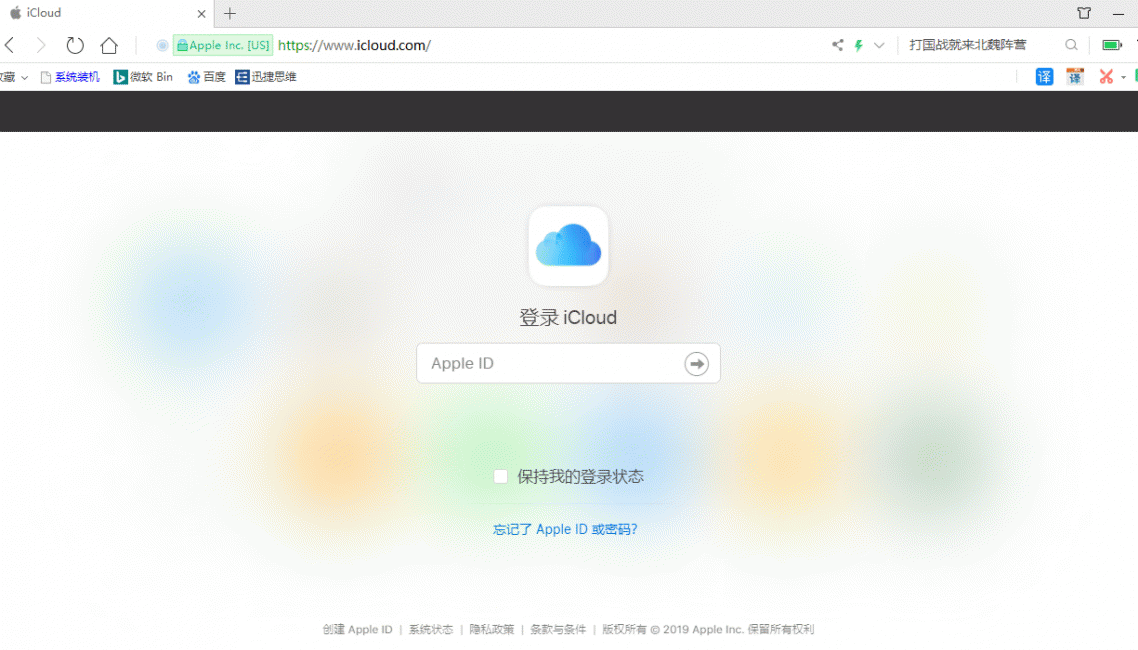Screen dimensions: 1138x650
Task: Click the green lightning speed-mode icon
Action: [859, 45]
